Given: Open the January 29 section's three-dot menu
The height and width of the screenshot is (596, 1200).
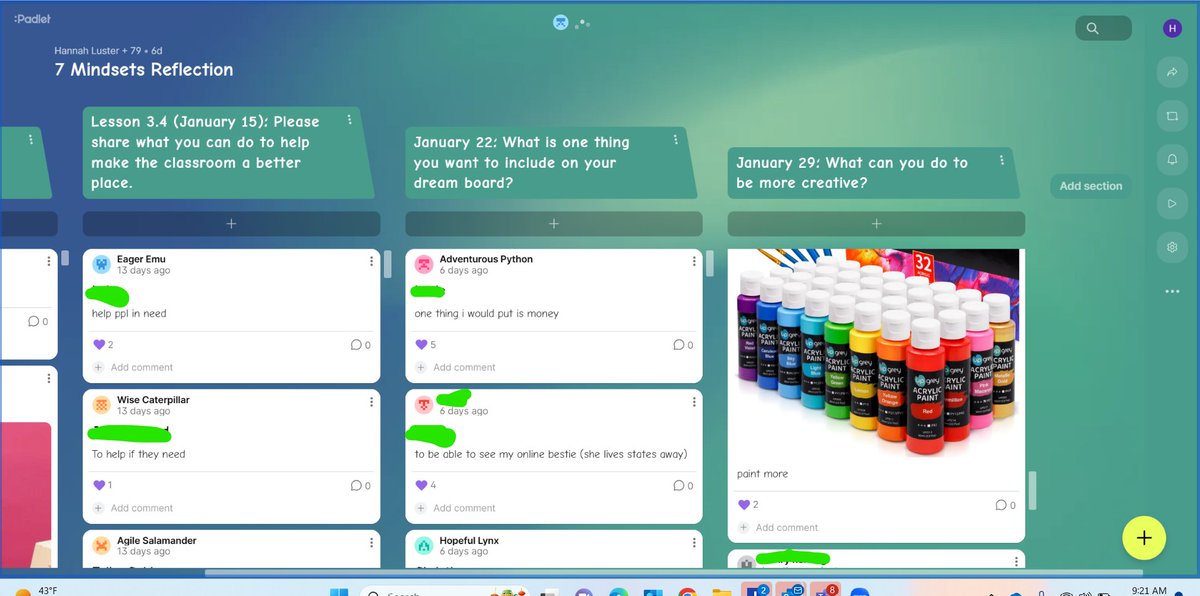Looking at the screenshot, I should pyautogui.click(x=1002, y=161).
